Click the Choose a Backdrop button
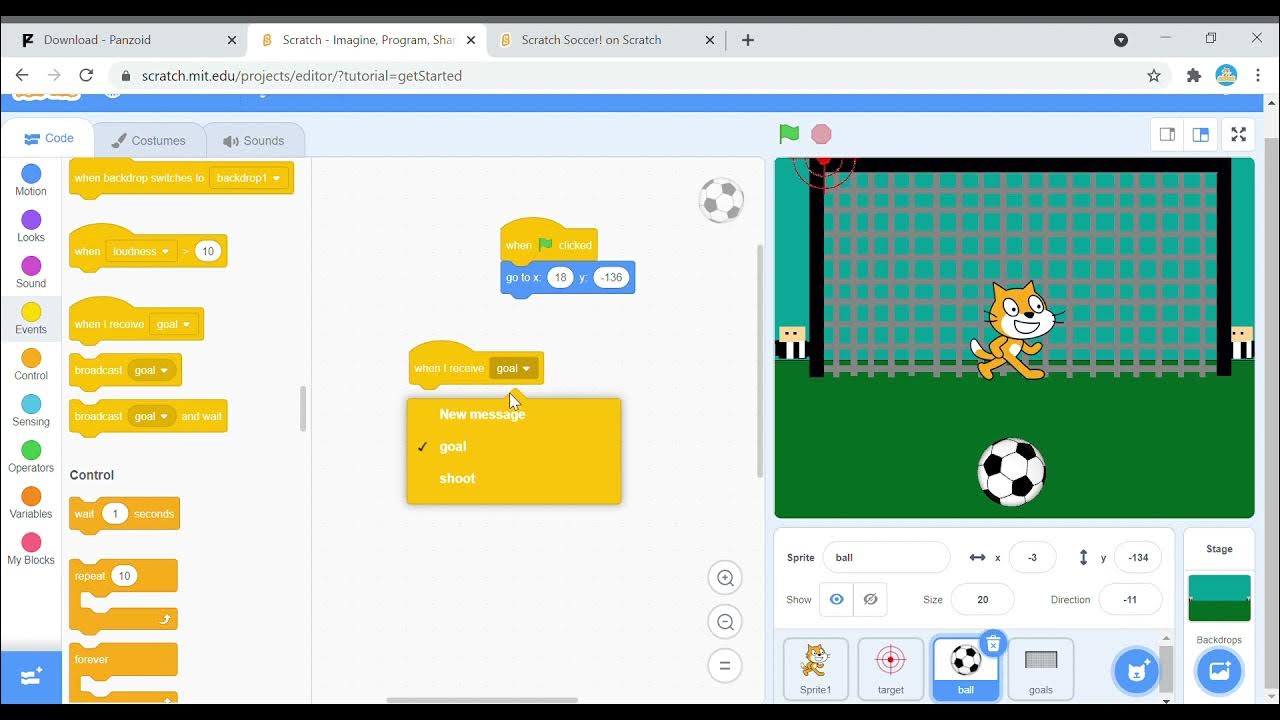 pyautogui.click(x=1220, y=671)
